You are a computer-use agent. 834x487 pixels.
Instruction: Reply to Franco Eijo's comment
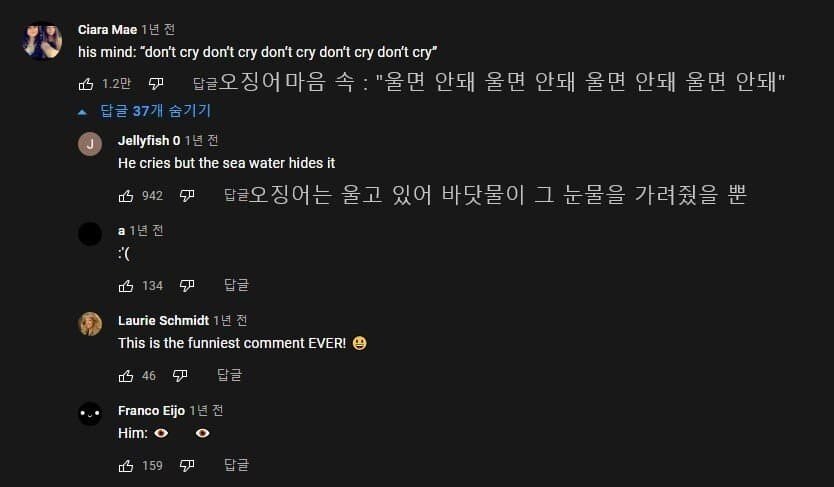click(x=236, y=465)
